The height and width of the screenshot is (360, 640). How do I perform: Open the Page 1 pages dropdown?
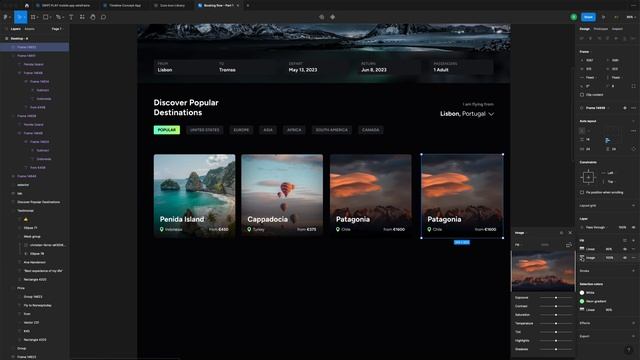tap(57, 29)
